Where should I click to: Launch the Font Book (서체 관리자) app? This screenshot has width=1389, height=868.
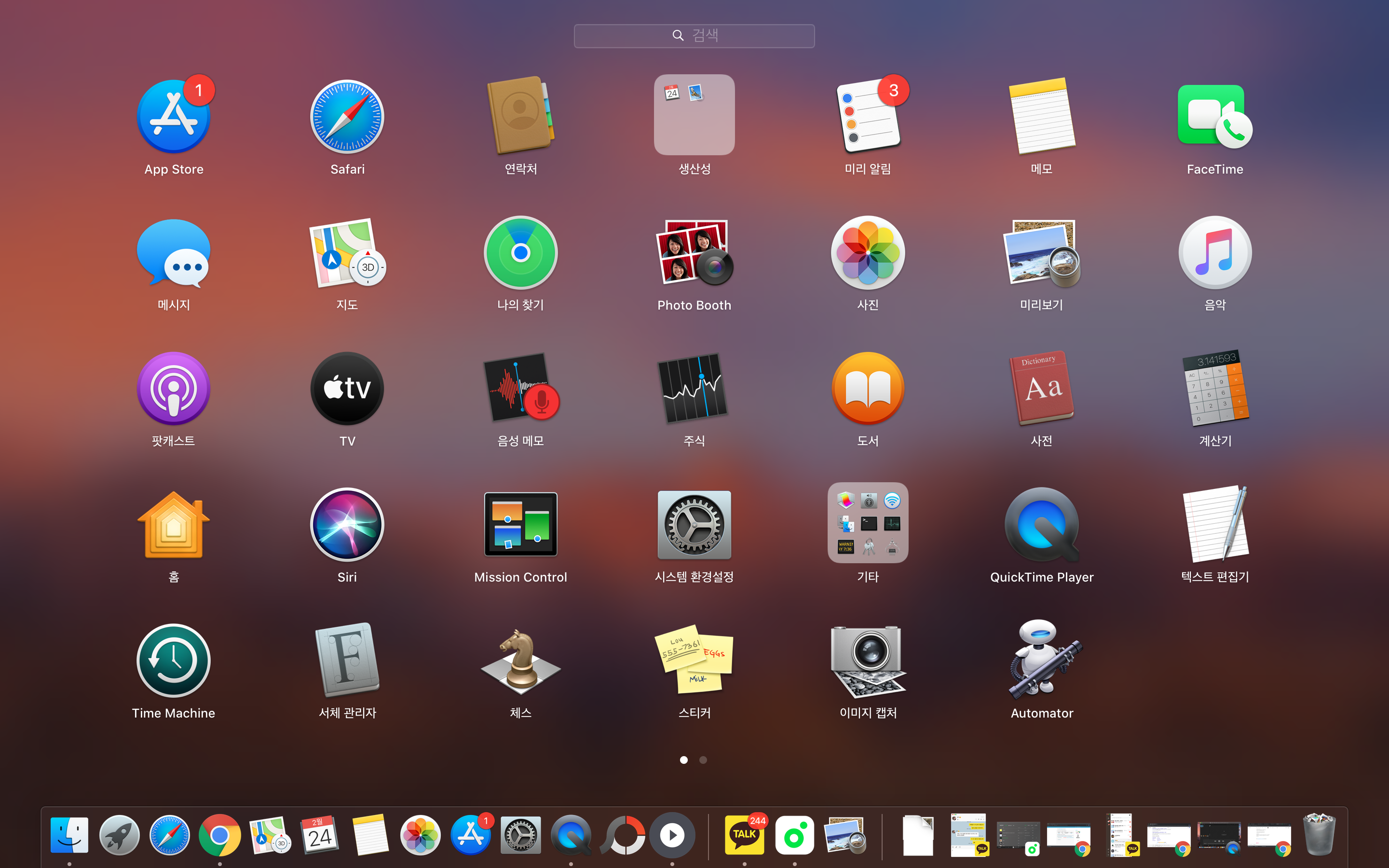pos(347,661)
